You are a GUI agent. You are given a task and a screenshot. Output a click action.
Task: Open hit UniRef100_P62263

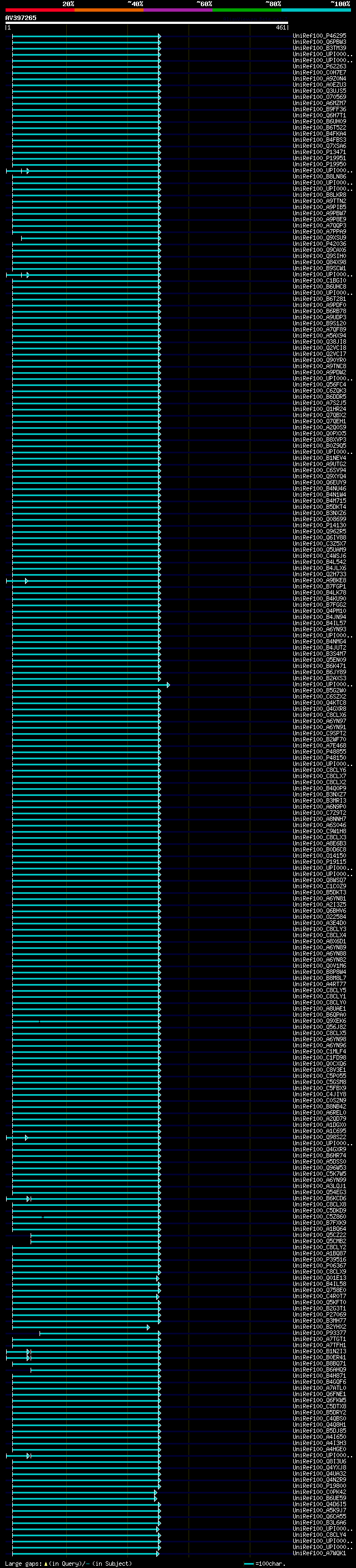[319, 66]
